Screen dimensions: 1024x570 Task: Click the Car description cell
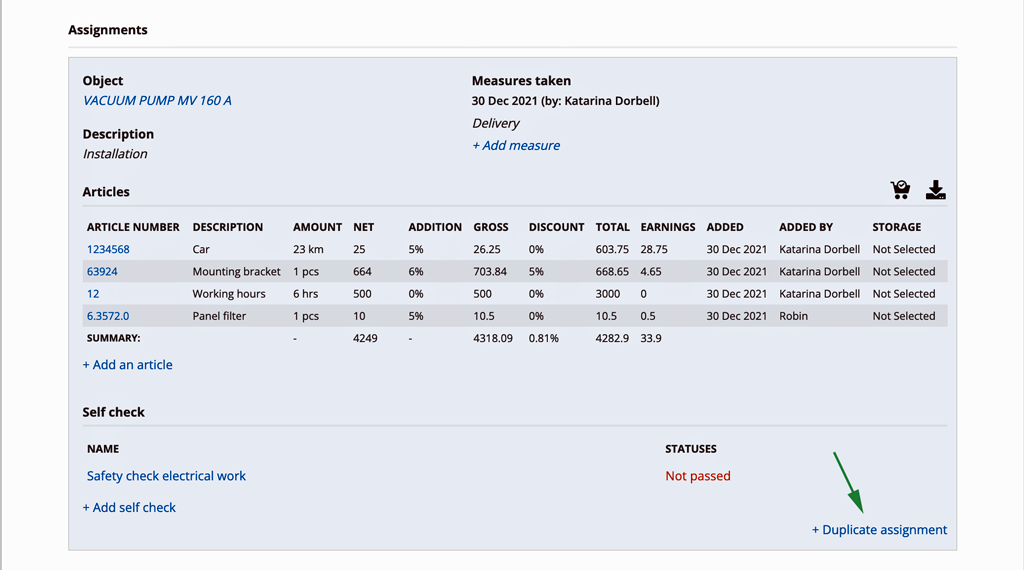pos(200,249)
